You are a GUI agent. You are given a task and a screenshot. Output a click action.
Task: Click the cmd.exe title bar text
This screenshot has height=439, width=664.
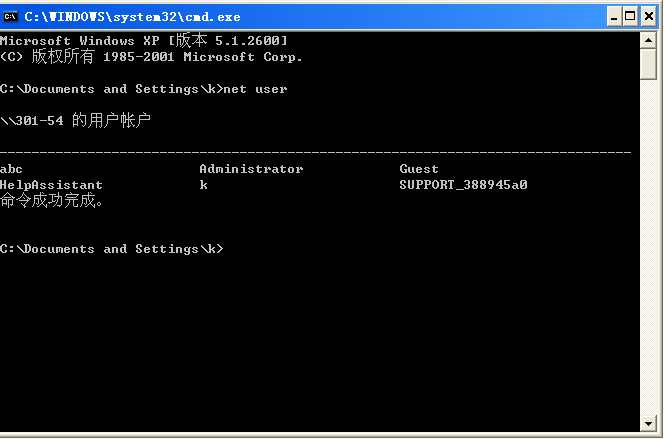pos(132,16)
